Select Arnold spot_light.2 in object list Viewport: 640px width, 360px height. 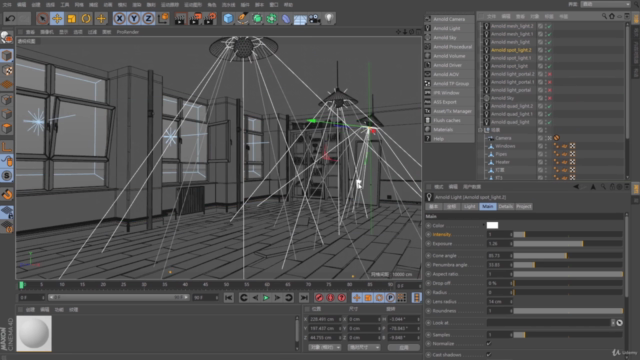pyautogui.click(x=511, y=50)
